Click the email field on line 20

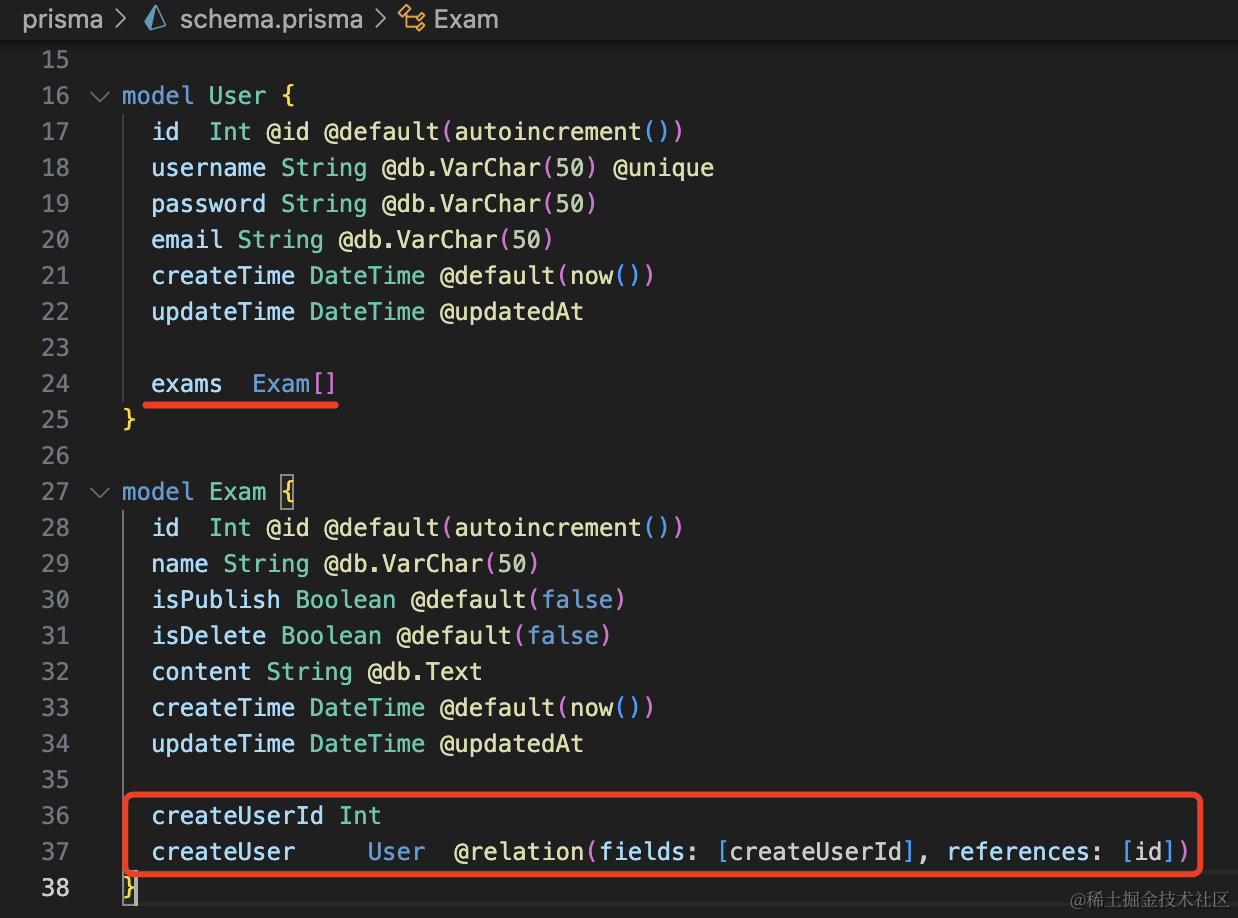pyautogui.click(x=187, y=240)
